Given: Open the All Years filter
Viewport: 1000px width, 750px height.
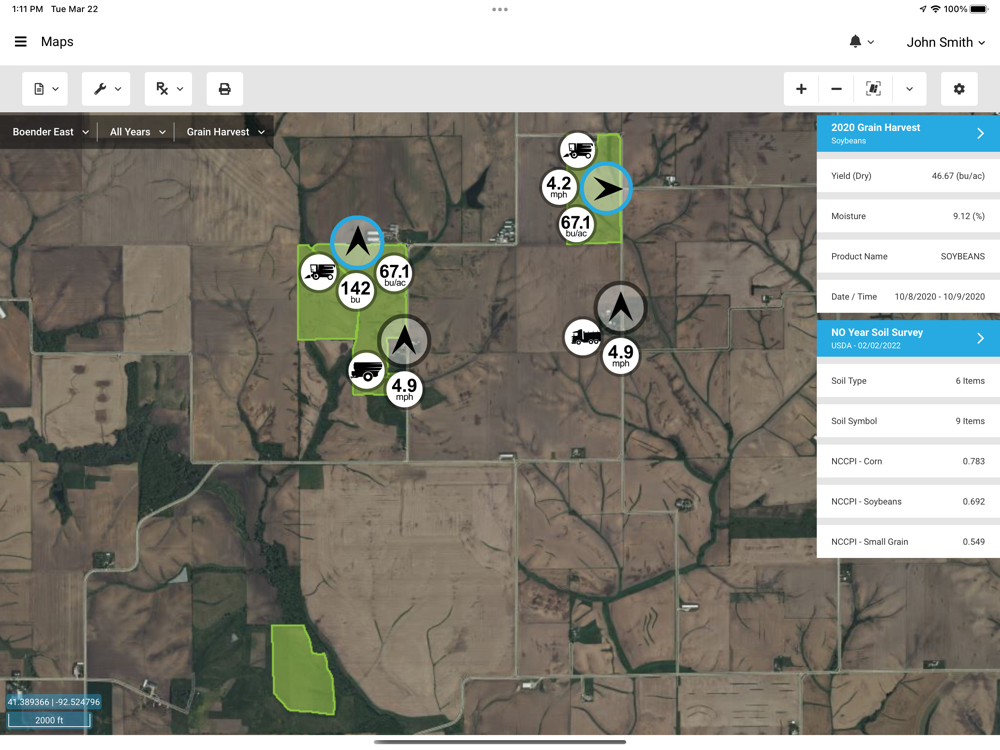Looking at the screenshot, I should (137, 132).
